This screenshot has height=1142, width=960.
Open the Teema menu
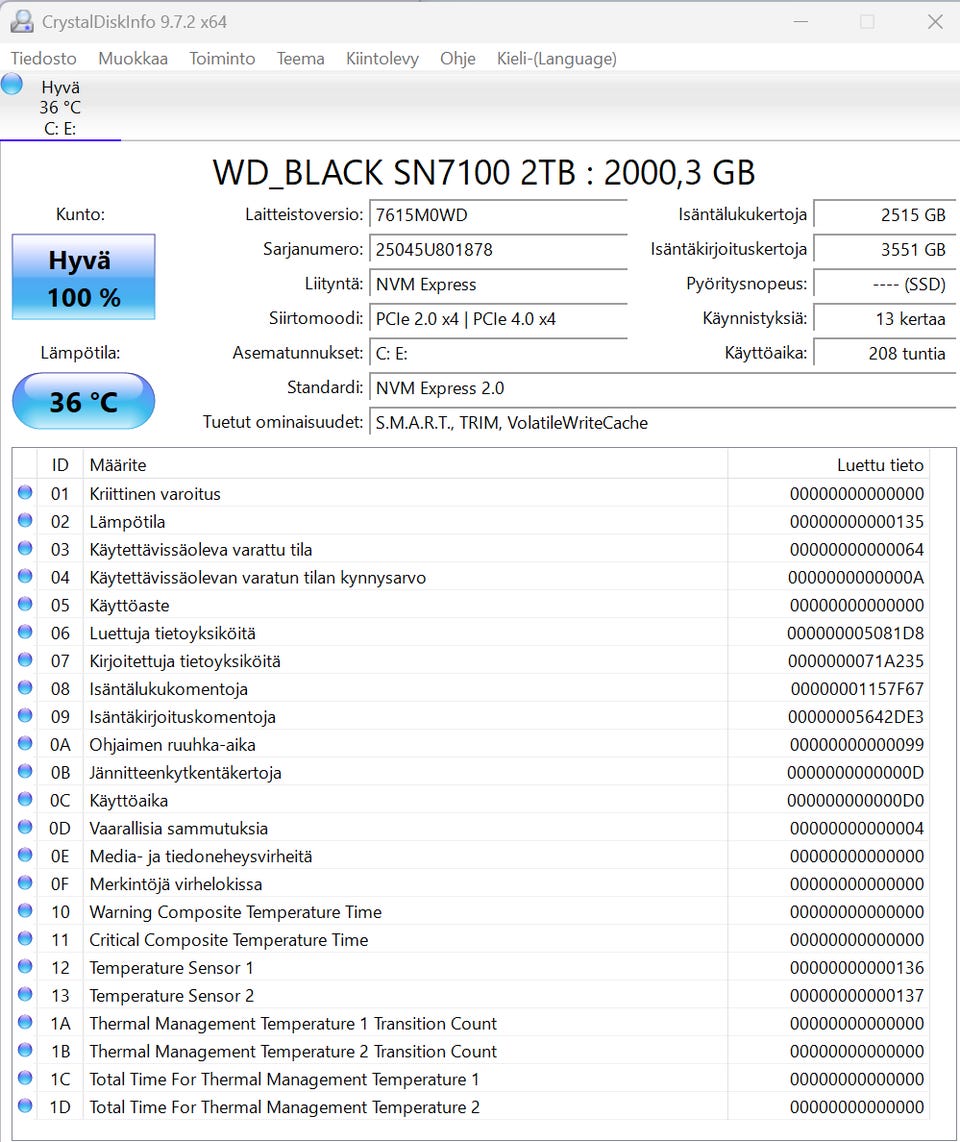click(x=300, y=58)
